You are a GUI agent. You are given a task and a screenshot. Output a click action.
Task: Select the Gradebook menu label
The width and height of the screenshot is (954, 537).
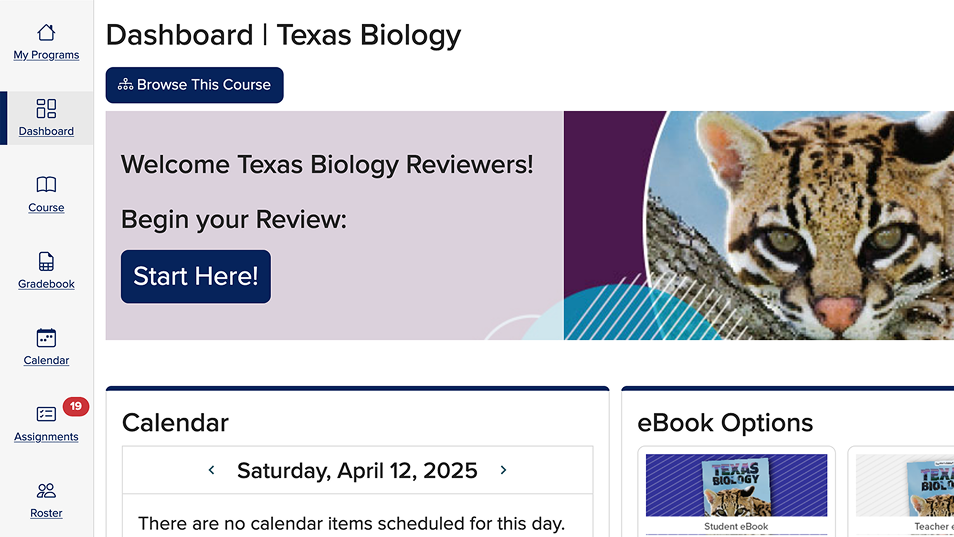(x=46, y=284)
